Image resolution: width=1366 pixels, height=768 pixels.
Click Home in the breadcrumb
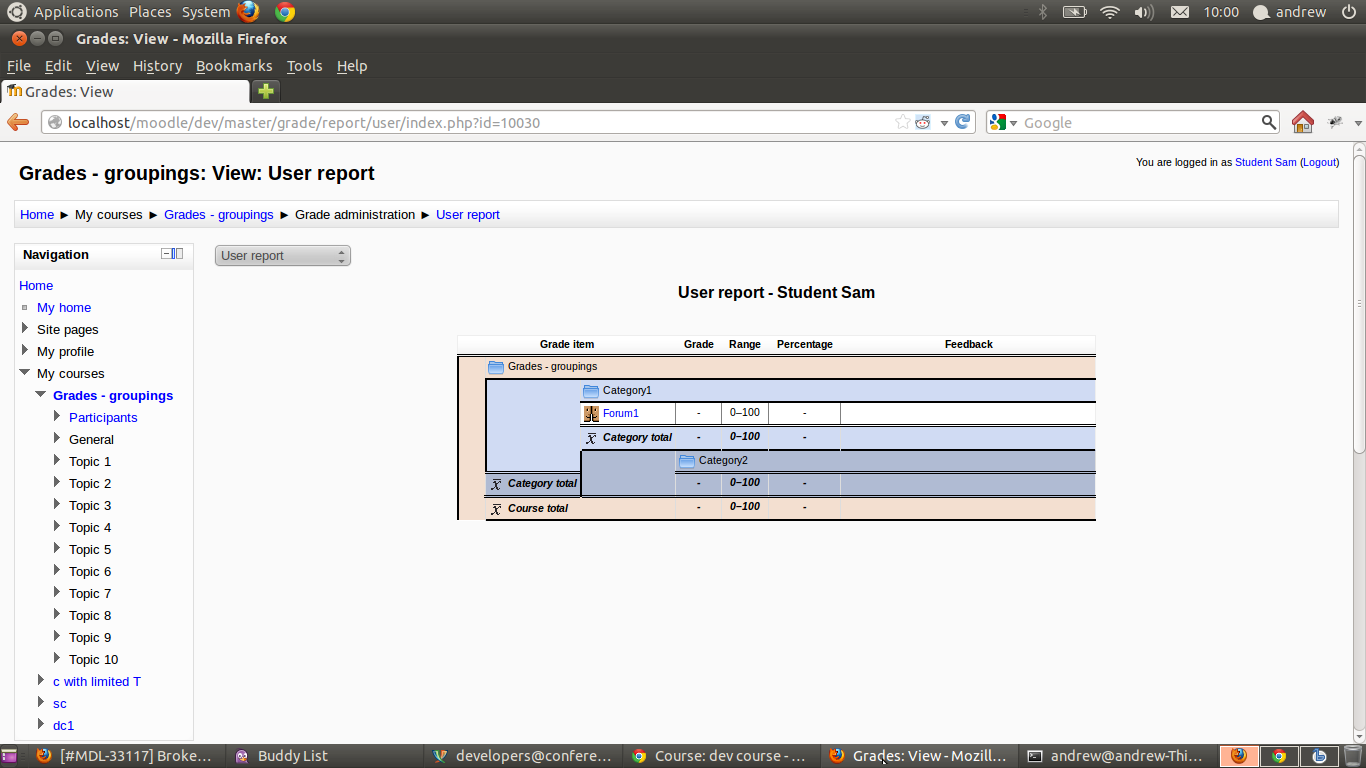pyautogui.click(x=37, y=215)
